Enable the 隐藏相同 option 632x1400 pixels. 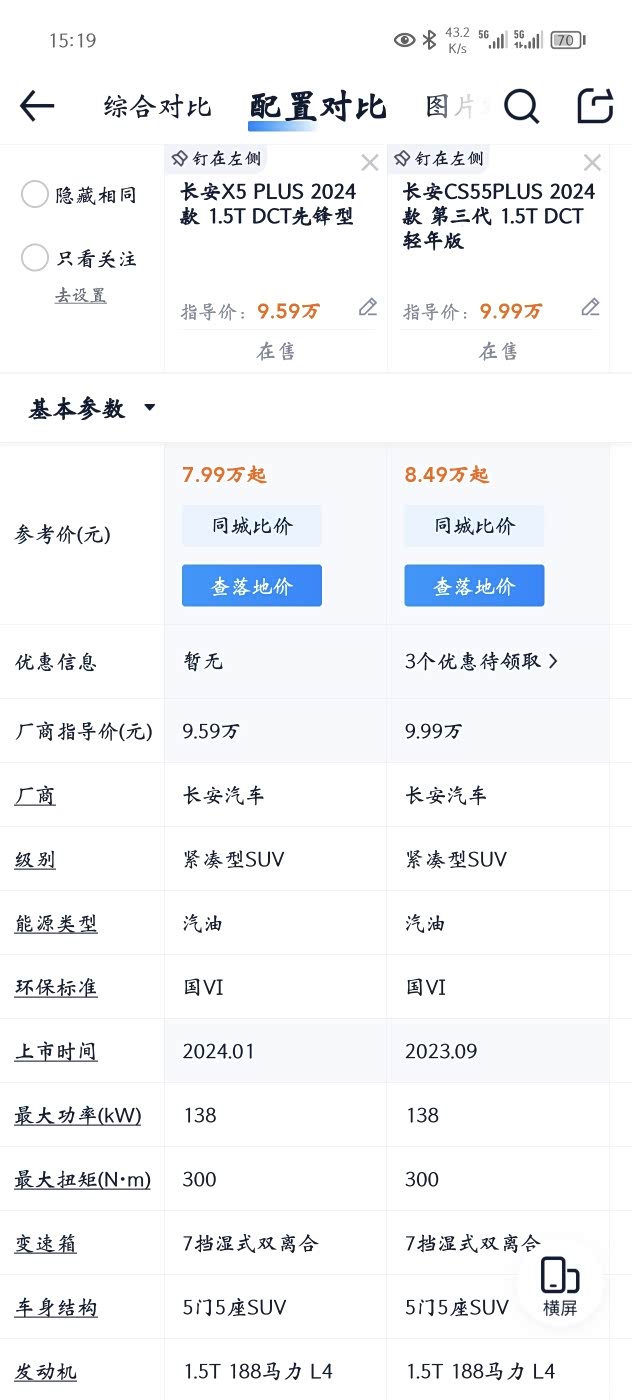35,195
